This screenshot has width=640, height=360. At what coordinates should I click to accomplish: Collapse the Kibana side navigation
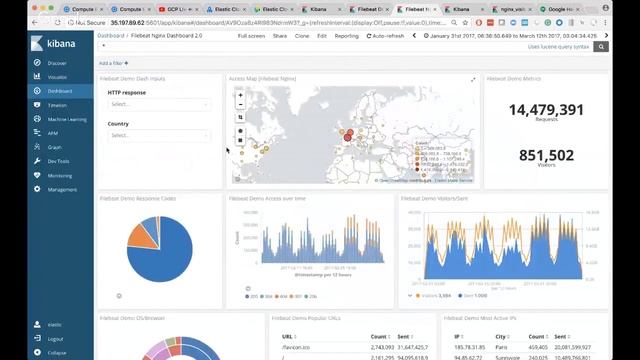56,353
